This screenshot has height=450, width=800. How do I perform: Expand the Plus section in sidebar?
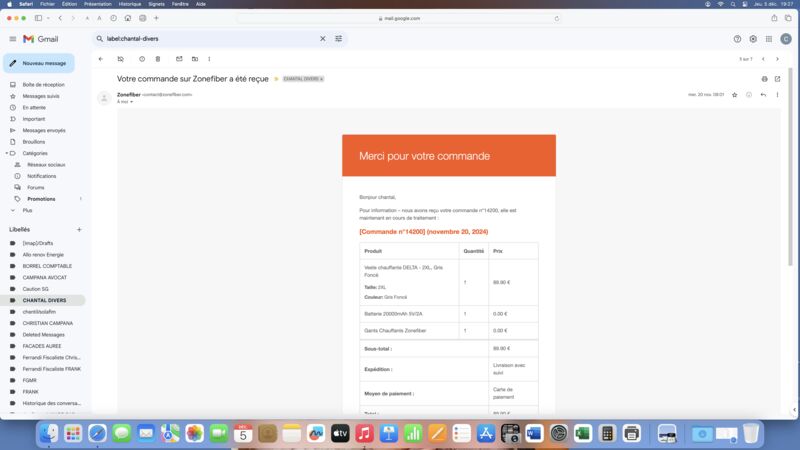coord(27,210)
